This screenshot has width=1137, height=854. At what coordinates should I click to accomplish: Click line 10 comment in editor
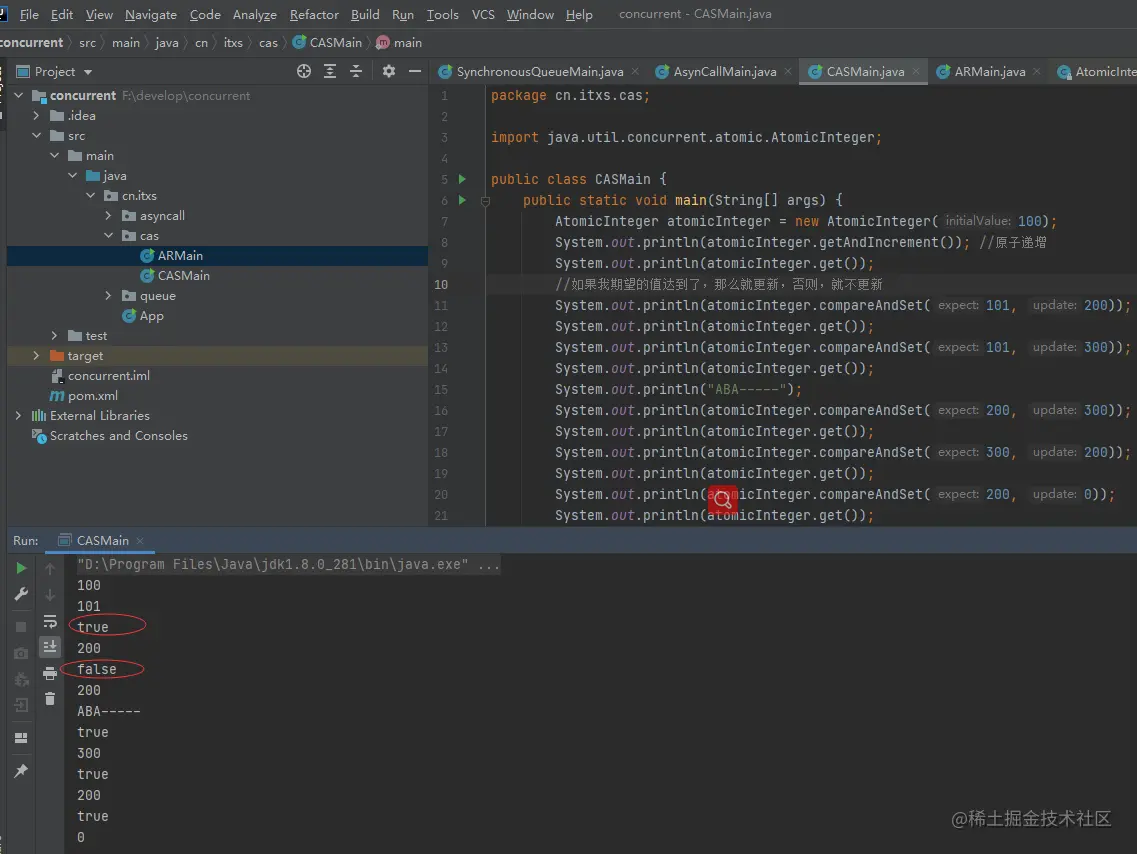pyautogui.click(x=719, y=284)
